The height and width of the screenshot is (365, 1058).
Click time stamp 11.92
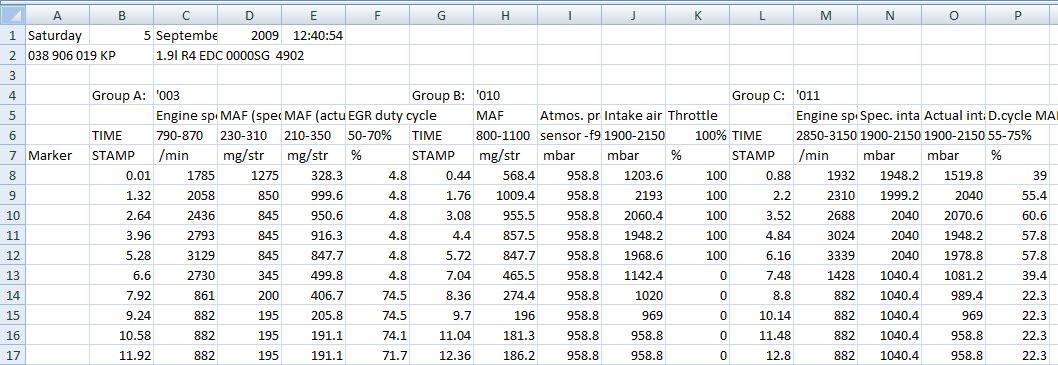point(121,356)
